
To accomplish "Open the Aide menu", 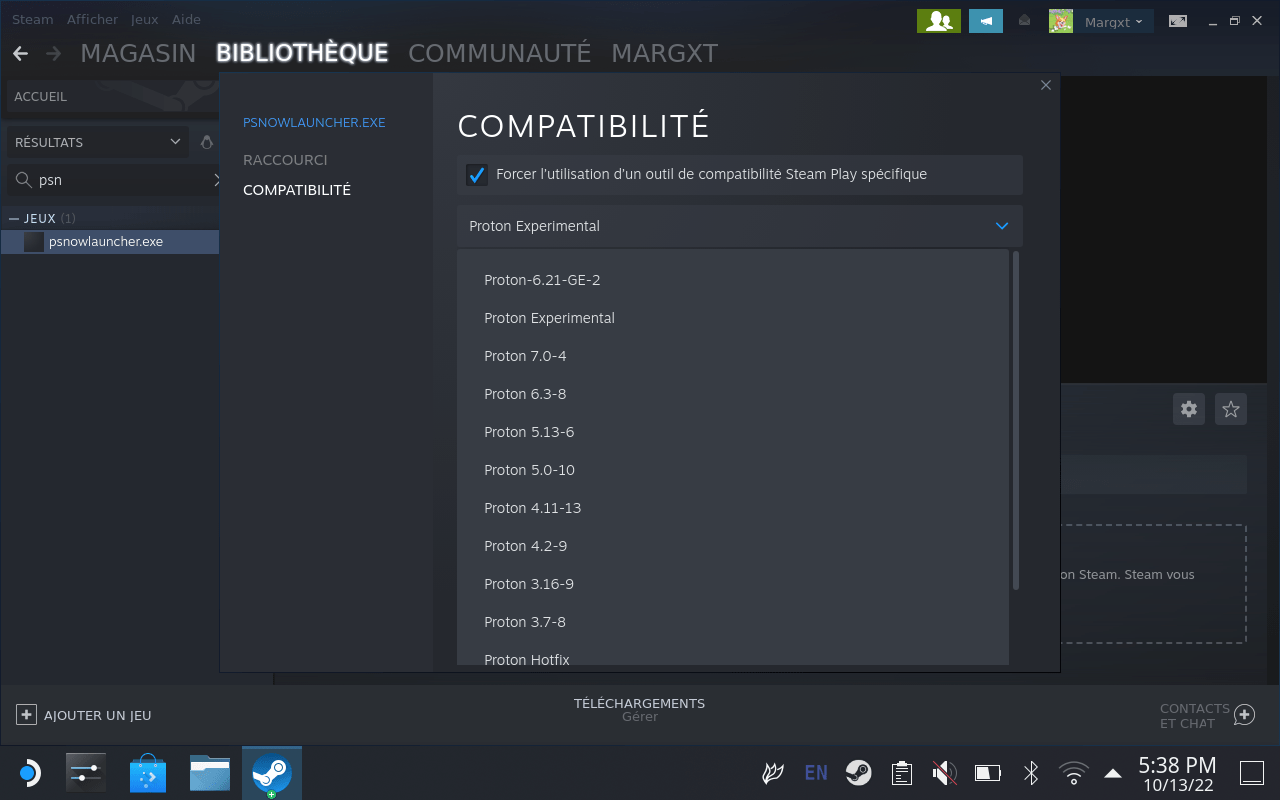I will click(186, 19).
